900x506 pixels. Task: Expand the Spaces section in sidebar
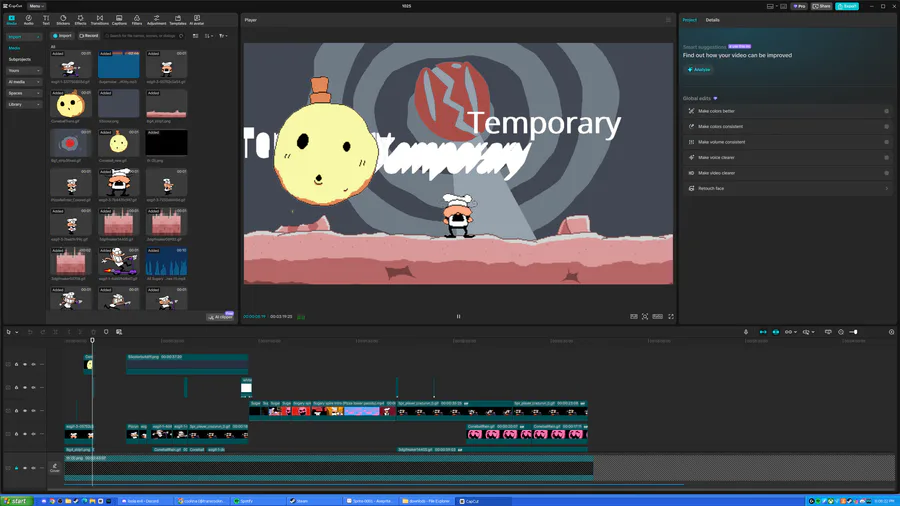point(24,93)
